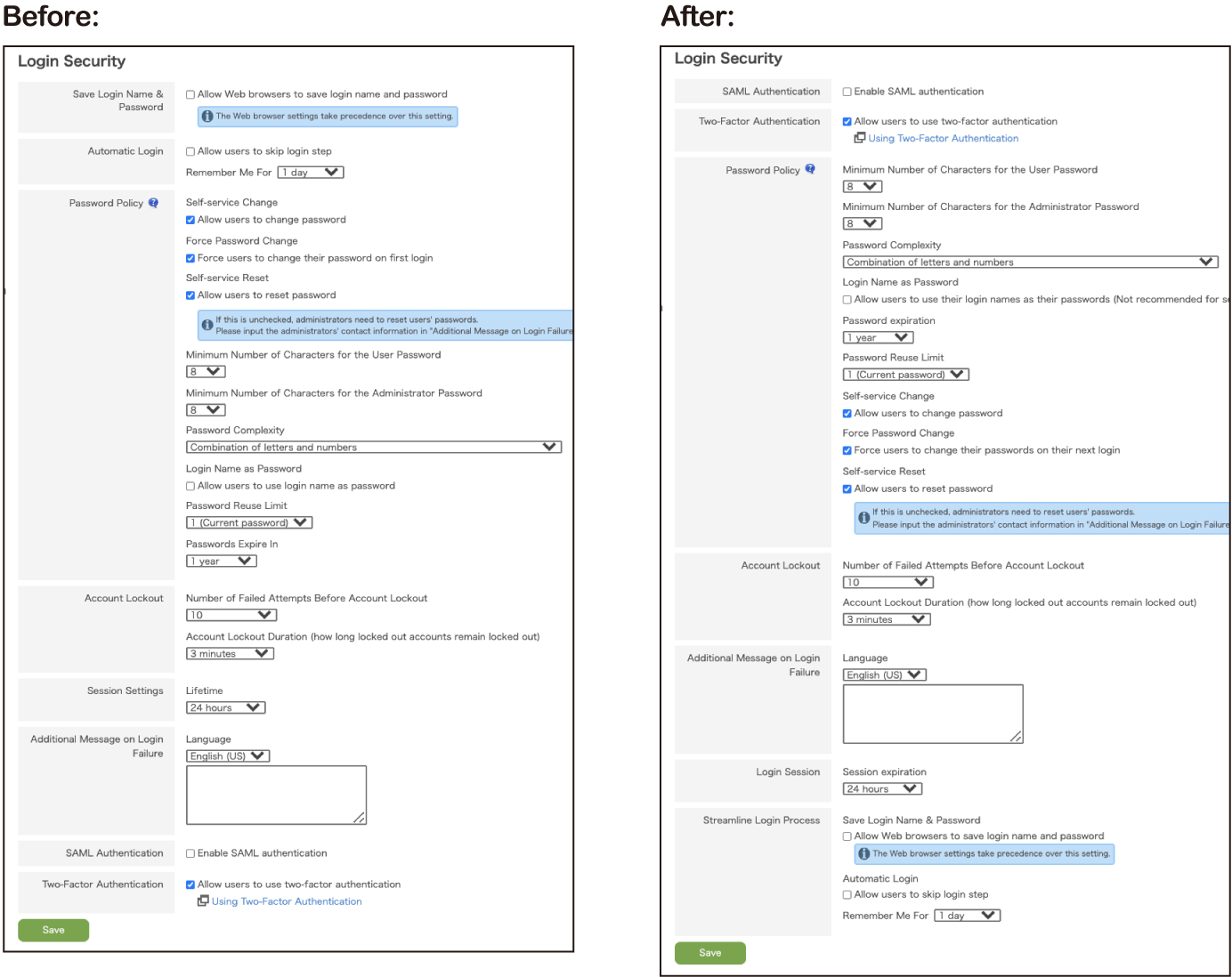Screen dimensions: 1232x977
Task: Click textarea resize handle in Before panel
Action: [x=360, y=818]
